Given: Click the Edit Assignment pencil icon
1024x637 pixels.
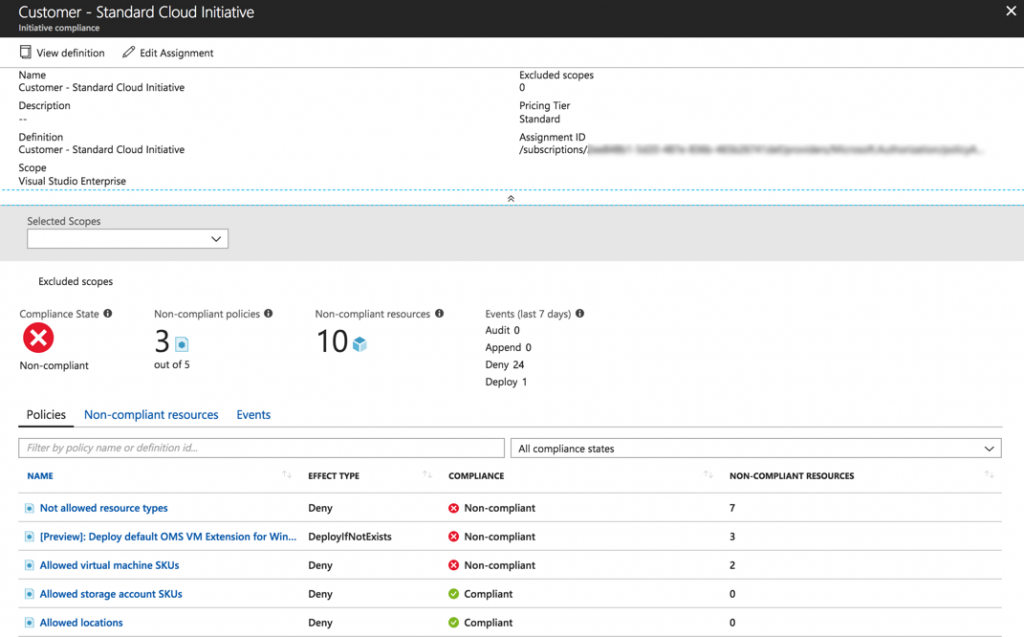Looking at the screenshot, I should click(x=129, y=52).
